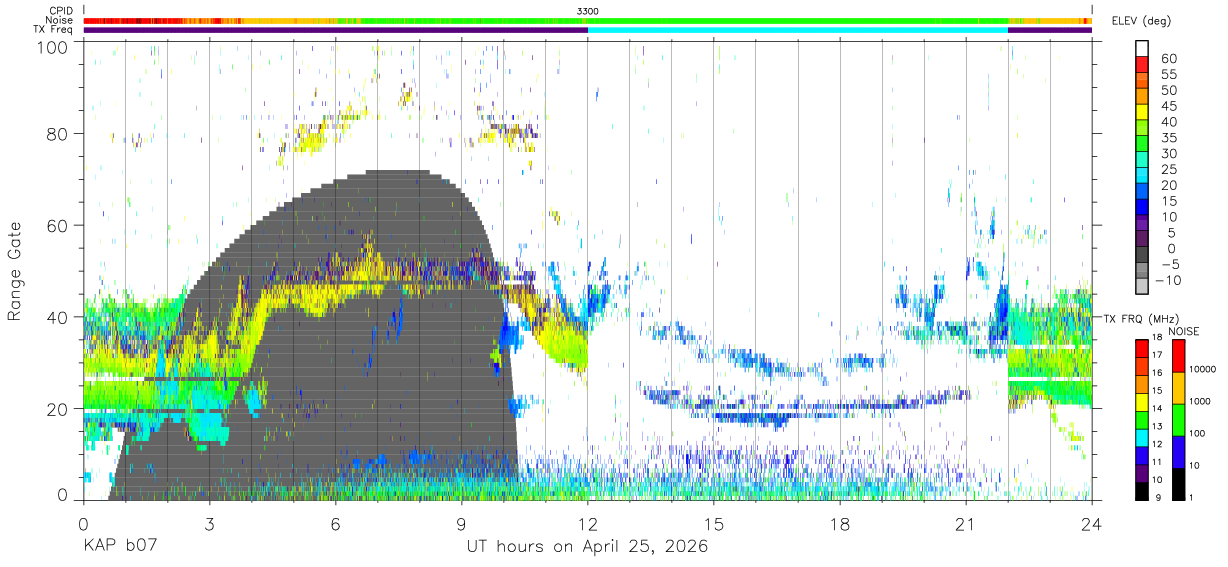Click elevation scale label 45

click(1167, 106)
